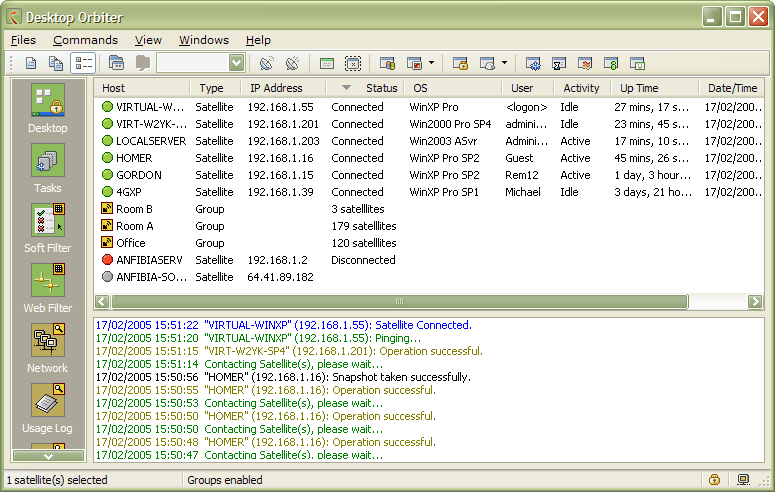Image resolution: width=775 pixels, height=492 pixels.
Task: Click the Room A group icon
Action: [107, 225]
